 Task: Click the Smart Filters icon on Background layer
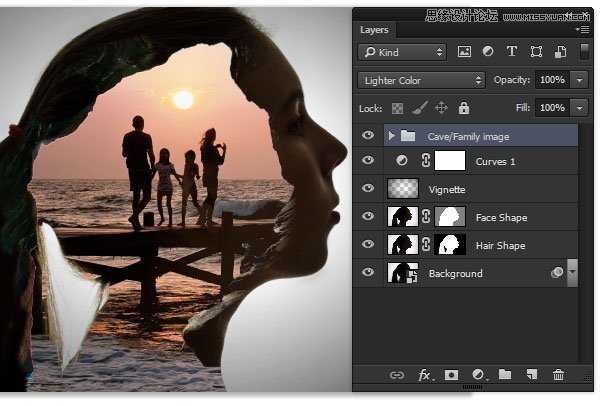pos(557,272)
